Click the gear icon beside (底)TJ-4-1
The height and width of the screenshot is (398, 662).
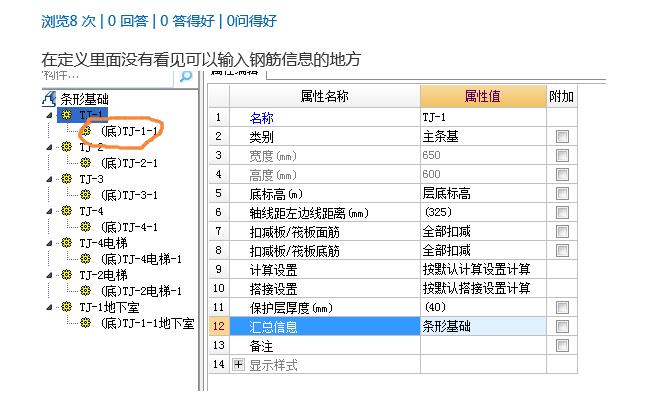tap(86, 227)
